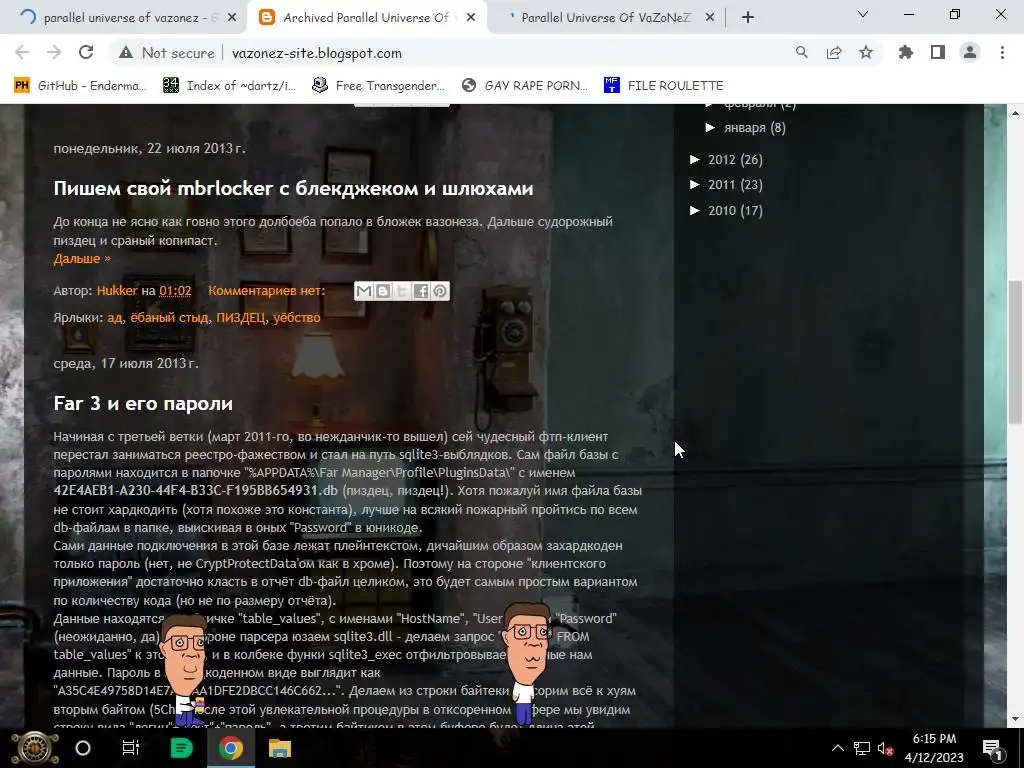
Task: Close the Archived Parallel Universe tab
Action: pyautogui.click(x=471, y=18)
